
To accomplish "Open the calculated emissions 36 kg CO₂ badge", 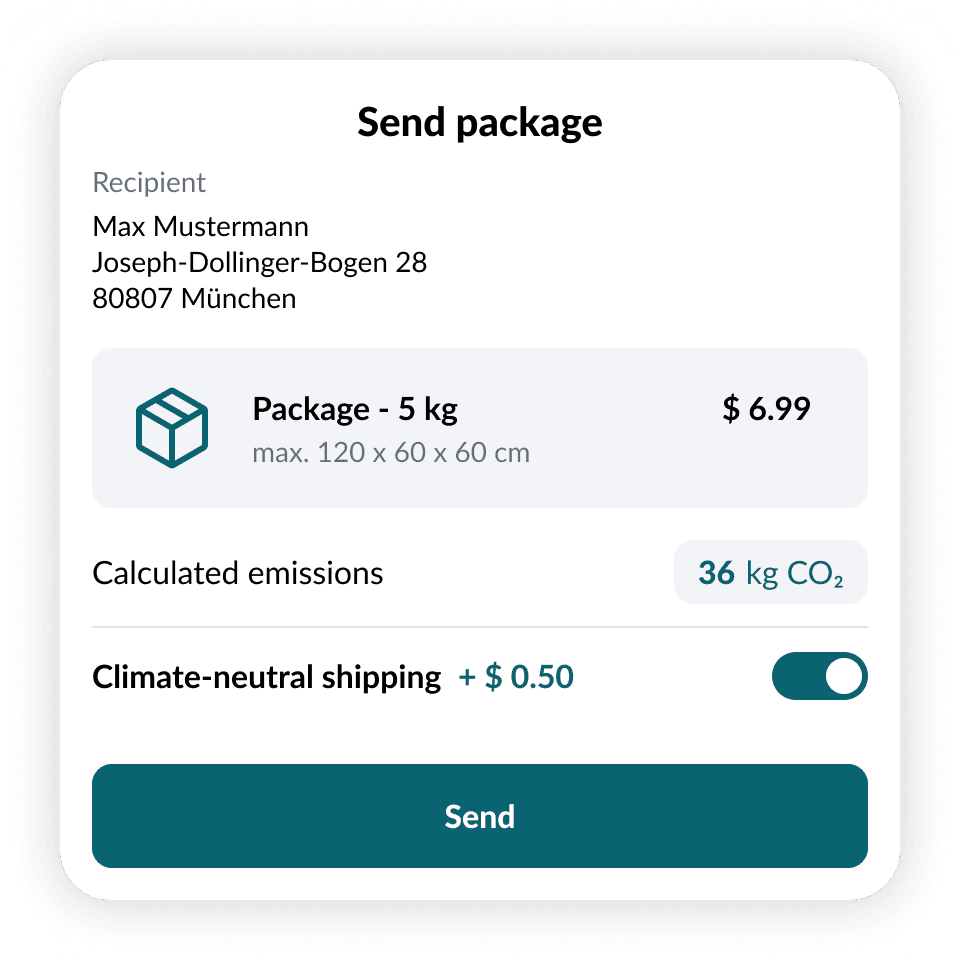I will (771, 572).
